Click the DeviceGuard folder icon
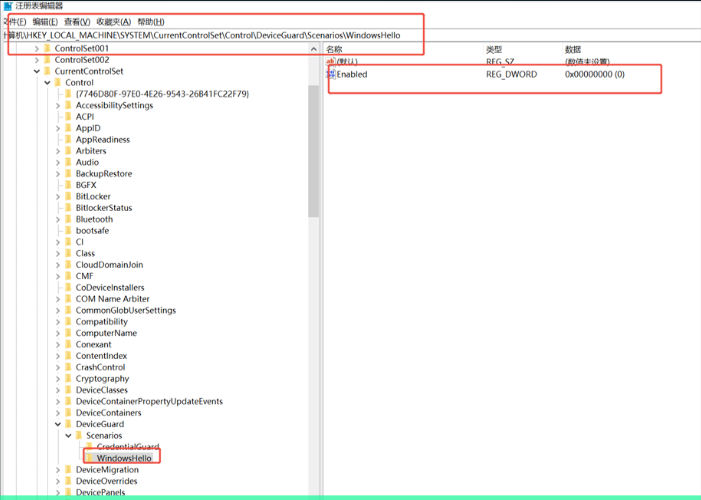701x500 pixels. (x=68, y=424)
